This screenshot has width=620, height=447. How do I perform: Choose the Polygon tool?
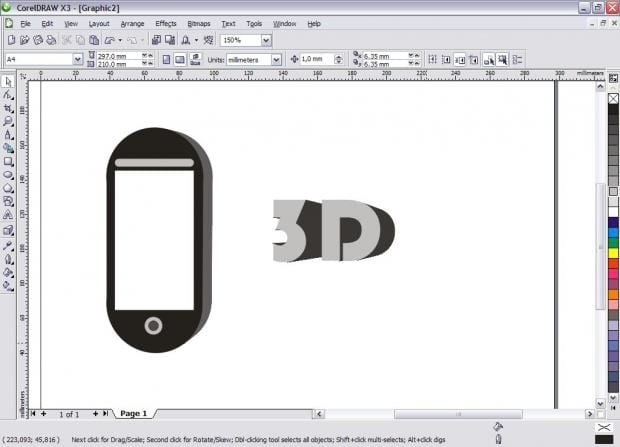tap(8, 188)
